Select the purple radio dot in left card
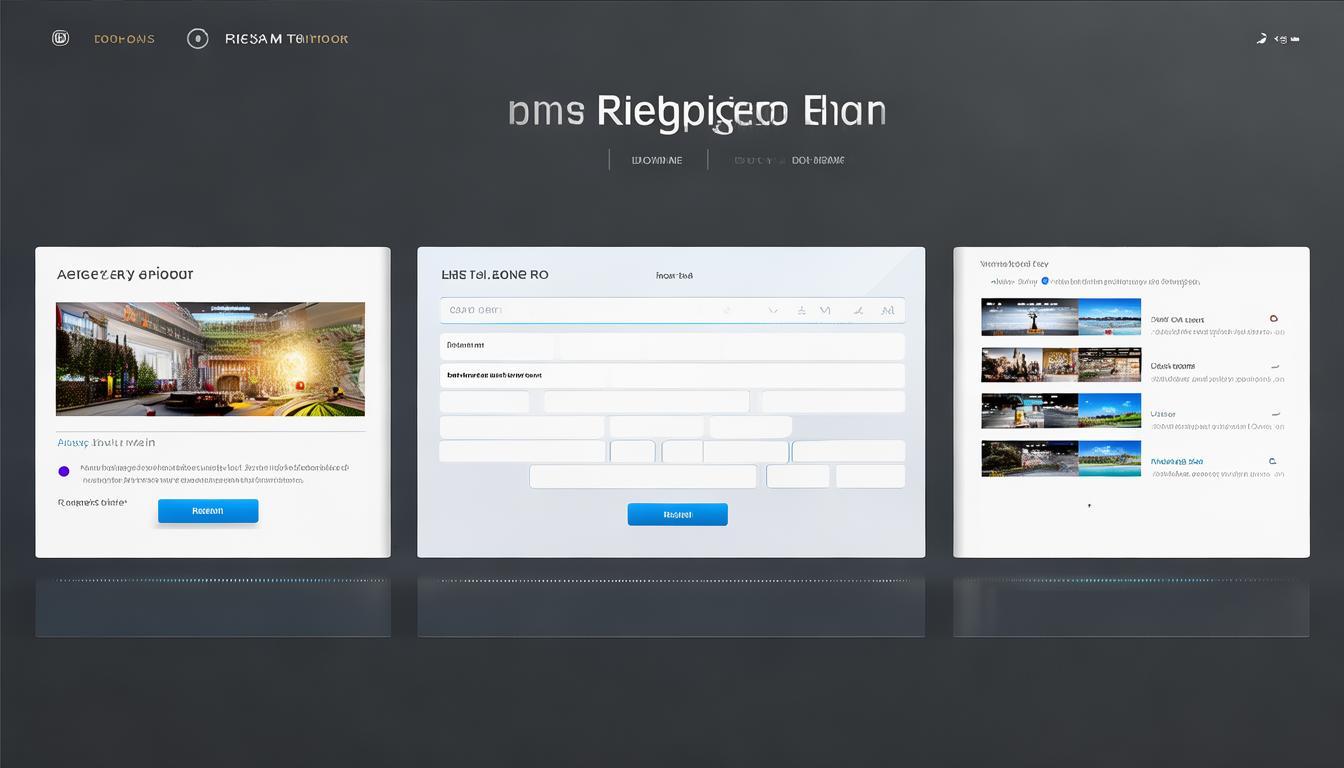1344x768 pixels. point(64,471)
